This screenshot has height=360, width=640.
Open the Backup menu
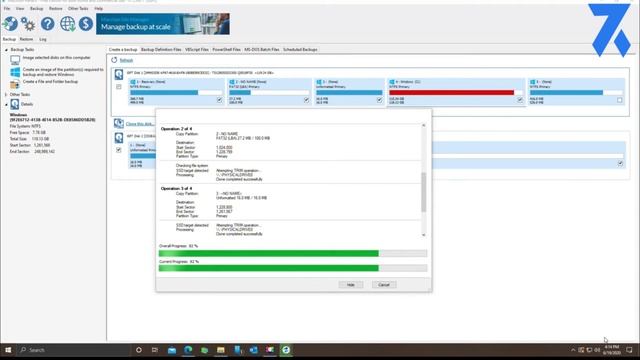[36, 9]
